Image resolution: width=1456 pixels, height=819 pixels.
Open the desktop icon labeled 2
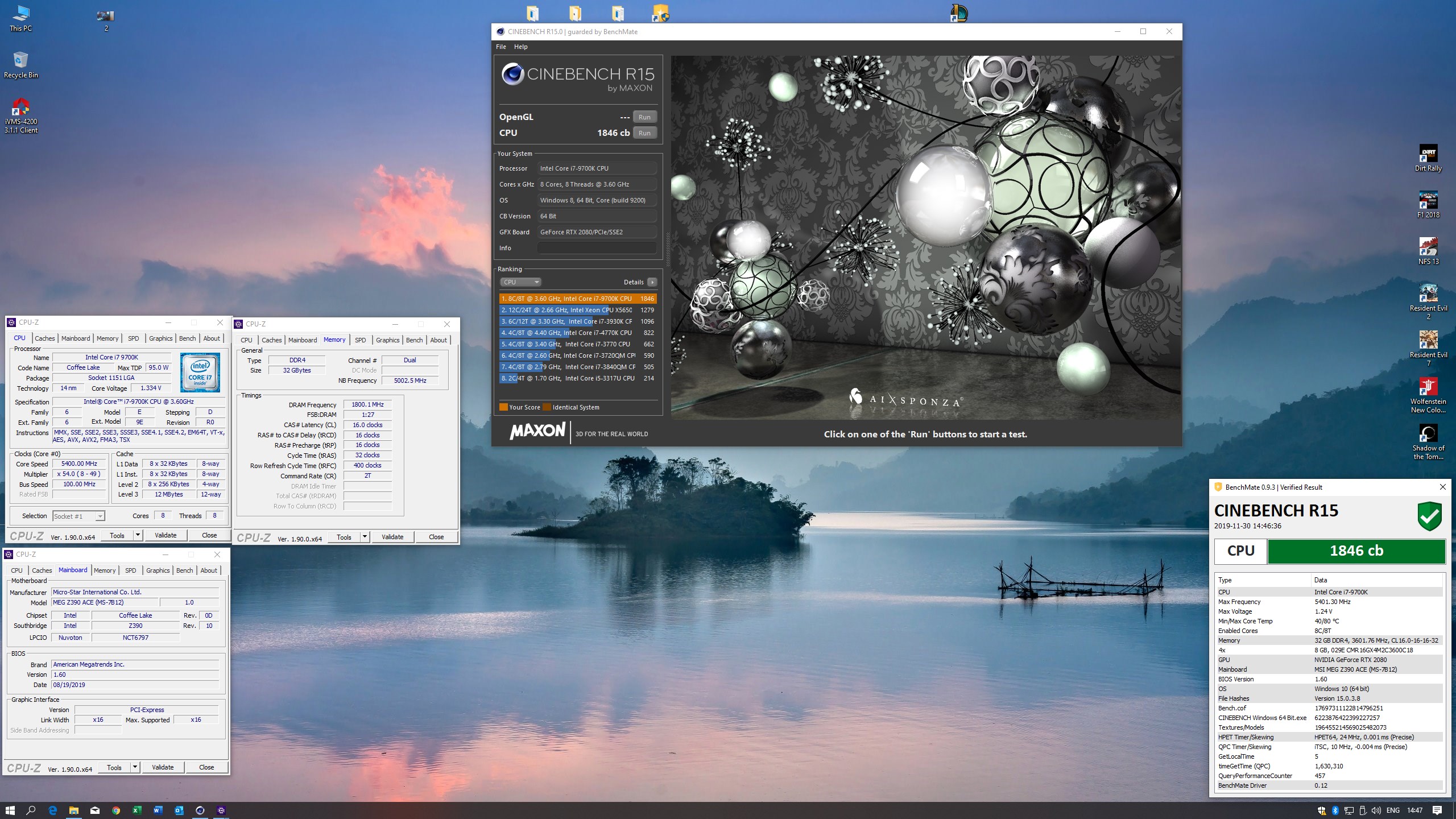click(x=105, y=19)
